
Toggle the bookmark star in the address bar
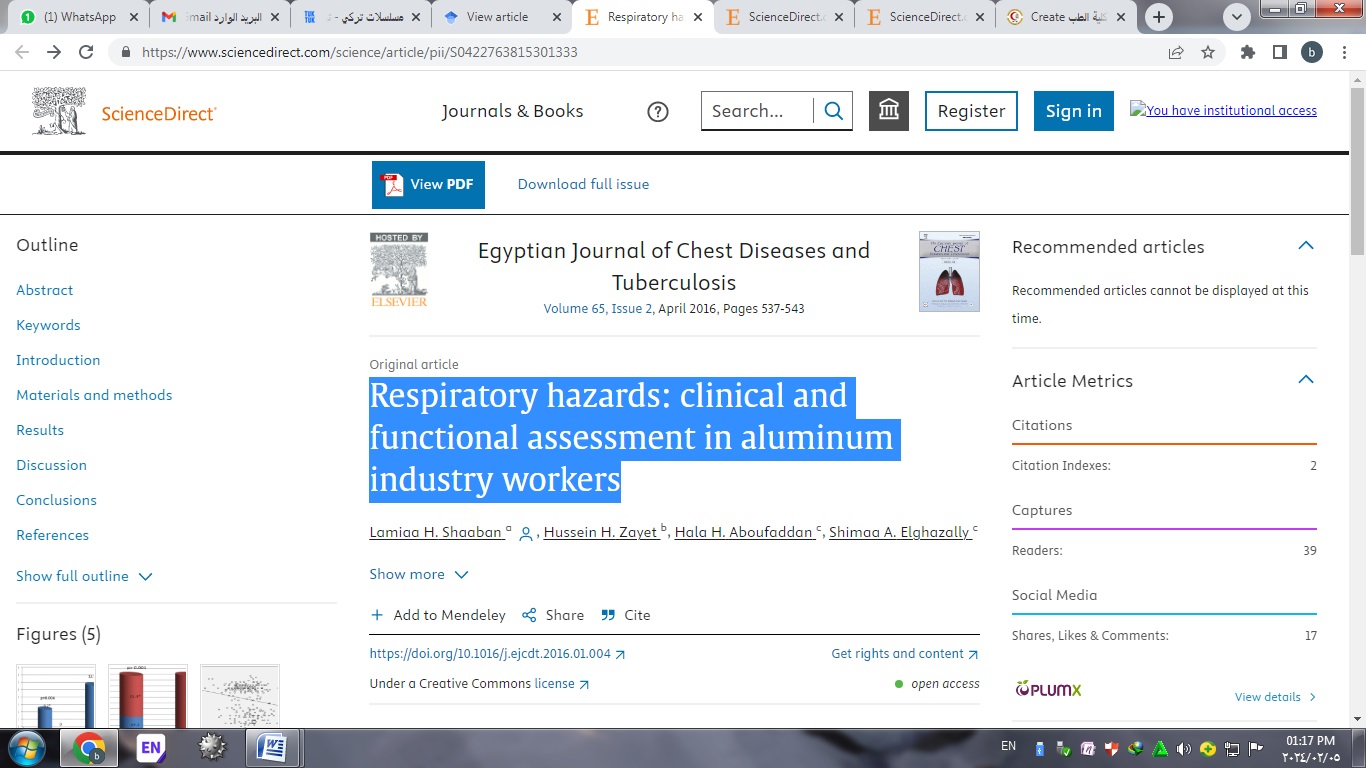coord(1208,52)
